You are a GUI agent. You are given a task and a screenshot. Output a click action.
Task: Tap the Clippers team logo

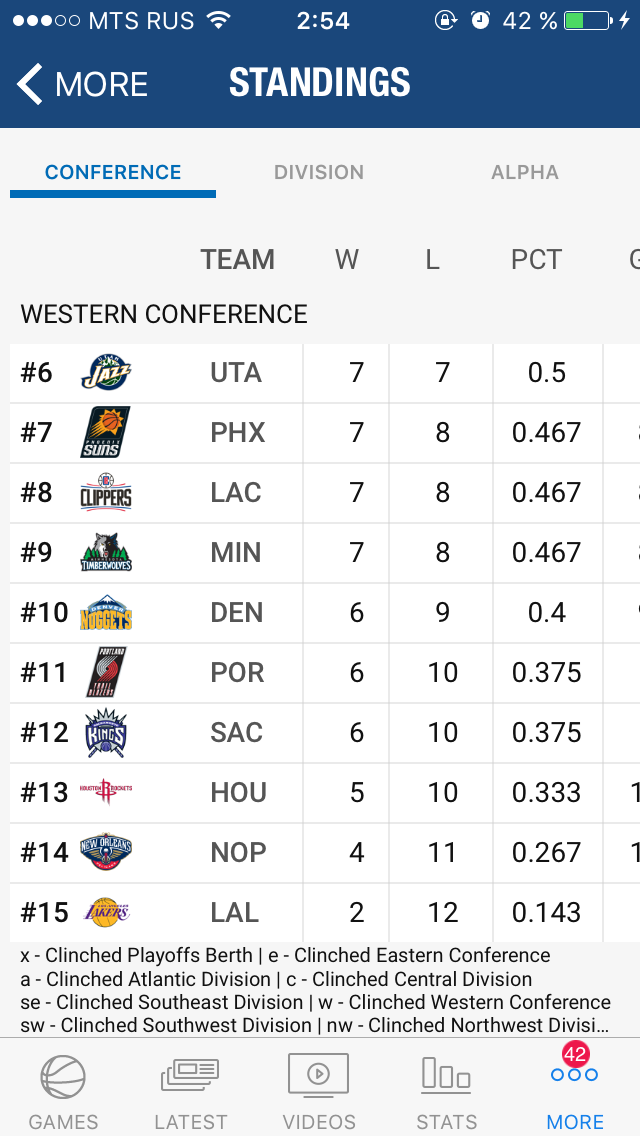(x=106, y=493)
